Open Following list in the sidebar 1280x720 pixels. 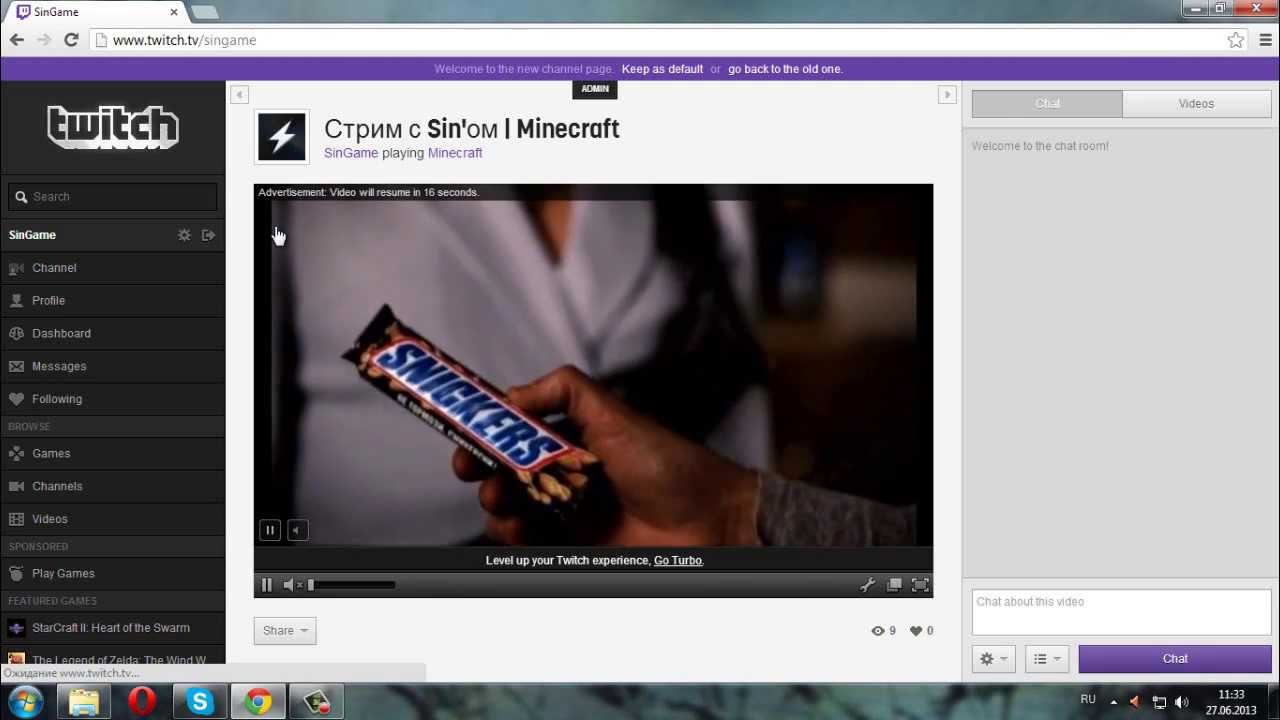click(112, 399)
